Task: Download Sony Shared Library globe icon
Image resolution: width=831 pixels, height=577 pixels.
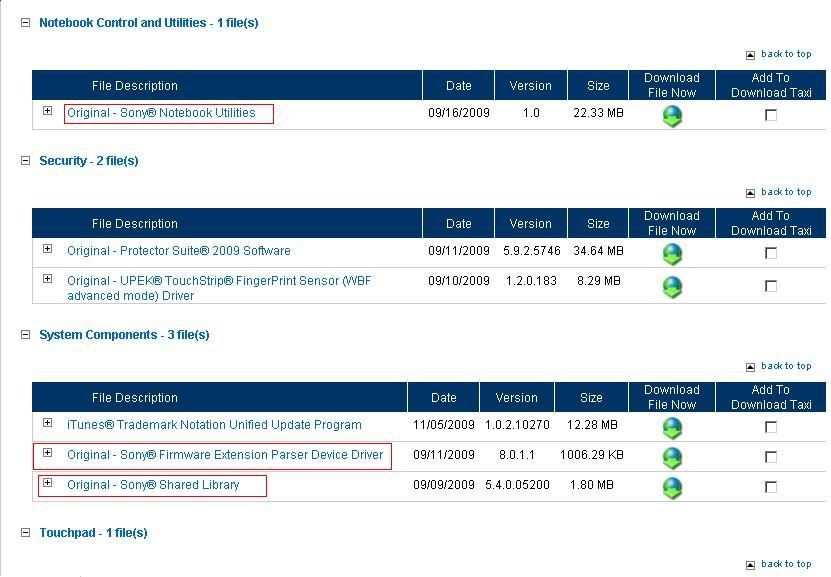Action: coord(672,488)
